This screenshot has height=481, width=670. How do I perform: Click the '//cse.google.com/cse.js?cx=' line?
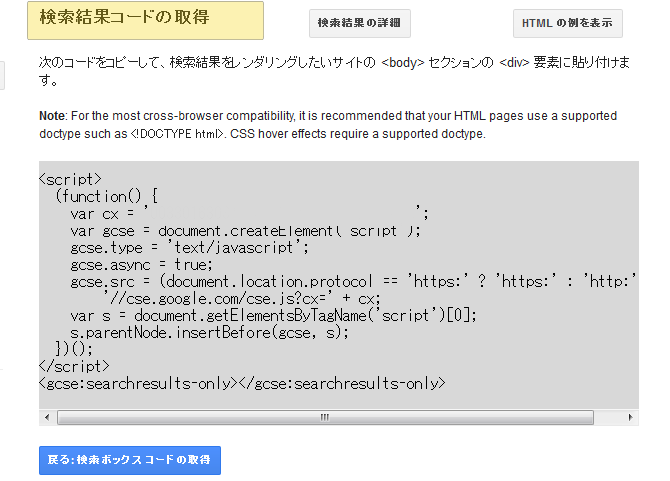pos(242,299)
